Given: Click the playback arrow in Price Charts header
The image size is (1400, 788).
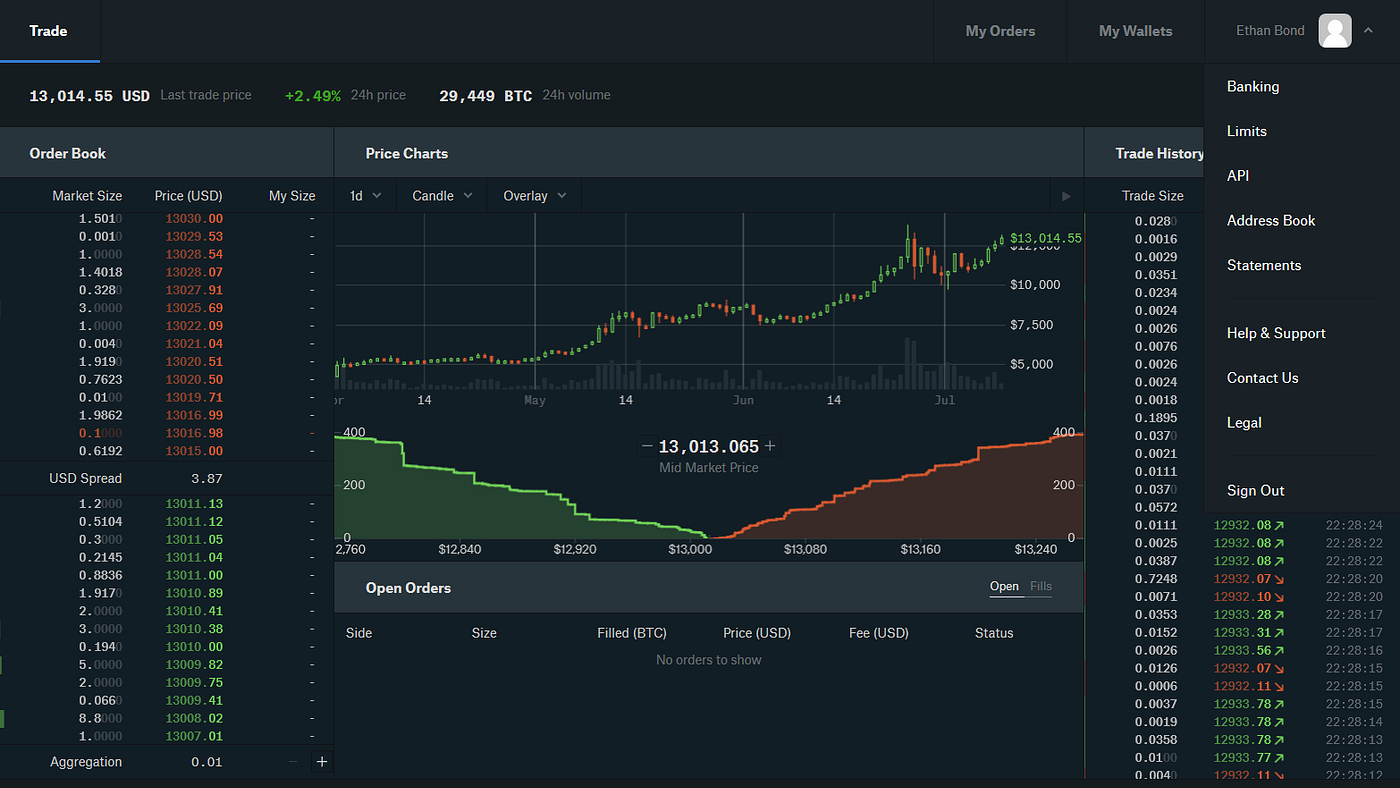Looking at the screenshot, I should 1066,196.
